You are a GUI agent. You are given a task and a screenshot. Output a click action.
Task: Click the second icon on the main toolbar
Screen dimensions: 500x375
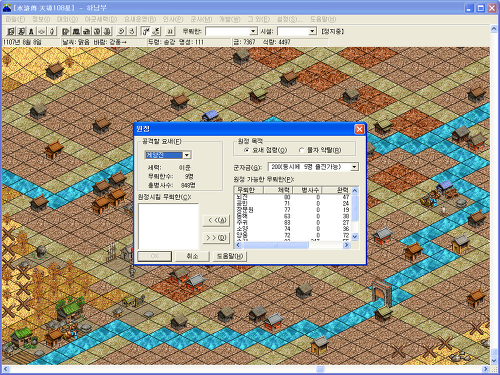tap(21, 31)
